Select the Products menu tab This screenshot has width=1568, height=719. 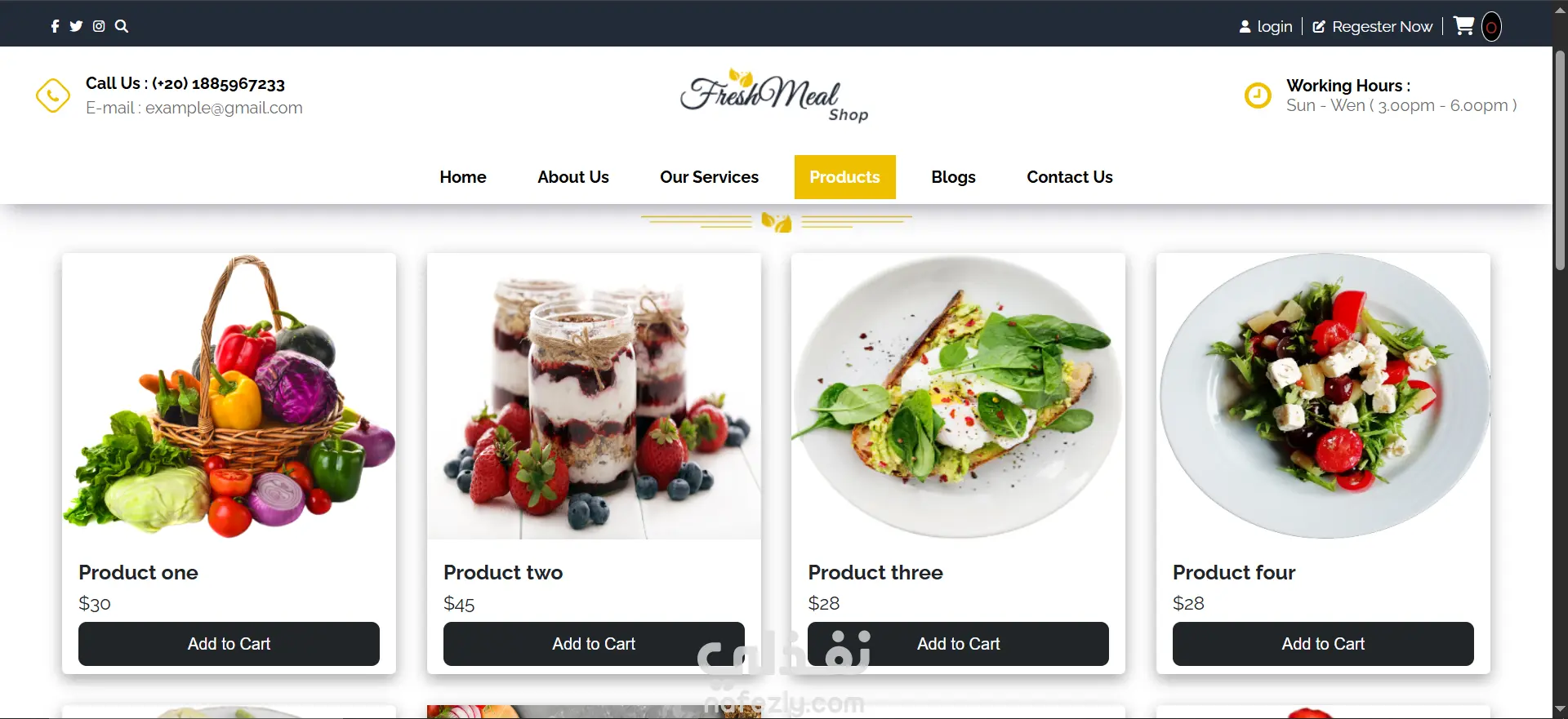(845, 177)
